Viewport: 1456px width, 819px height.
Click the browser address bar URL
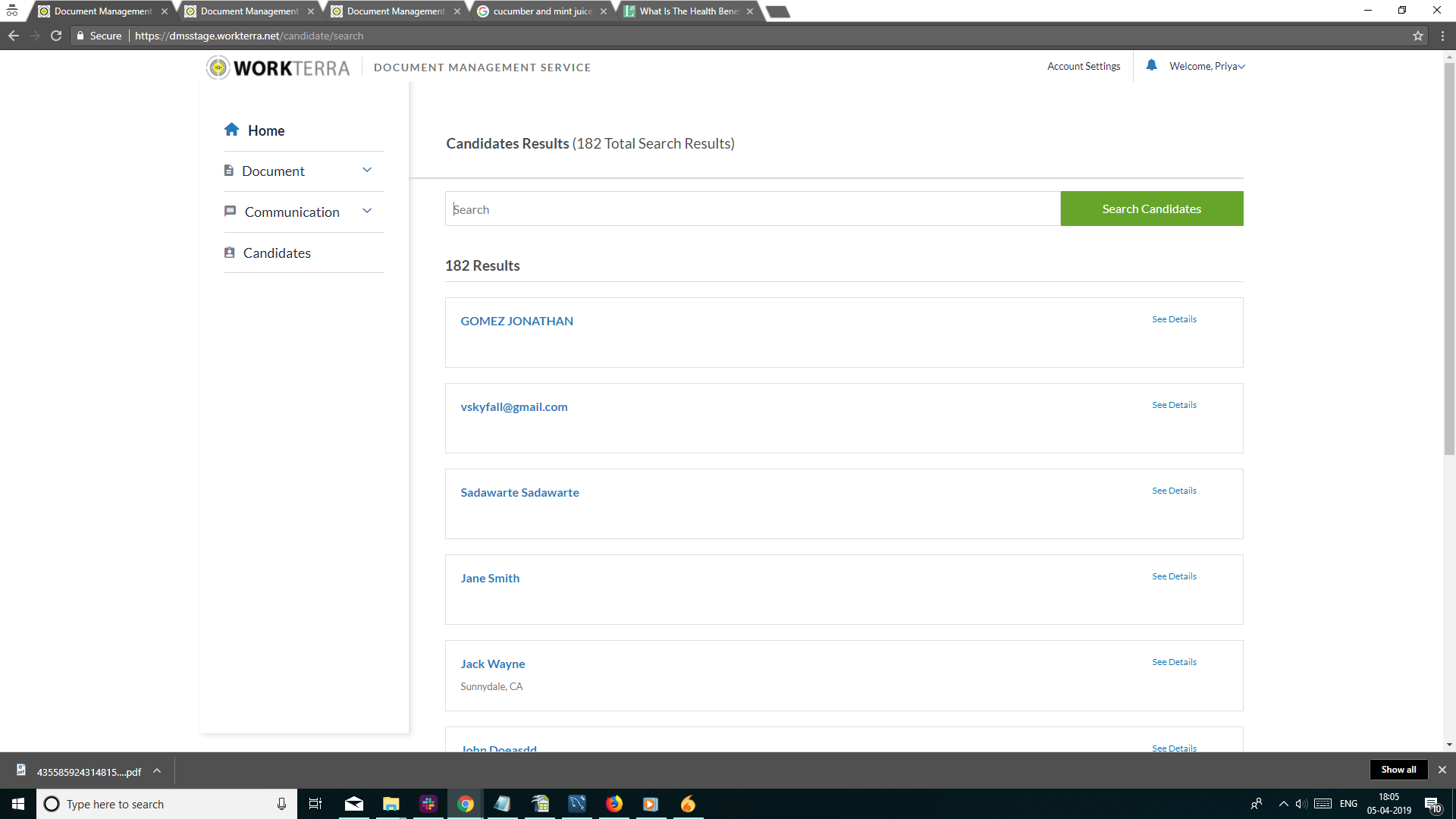(249, 36)
